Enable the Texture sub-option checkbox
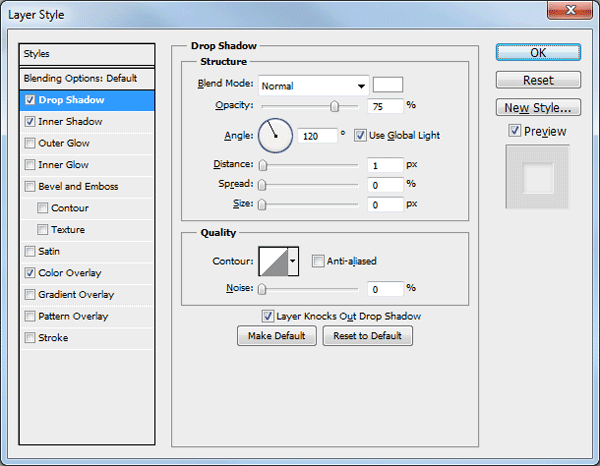600x466 pixels. (42, 230)
